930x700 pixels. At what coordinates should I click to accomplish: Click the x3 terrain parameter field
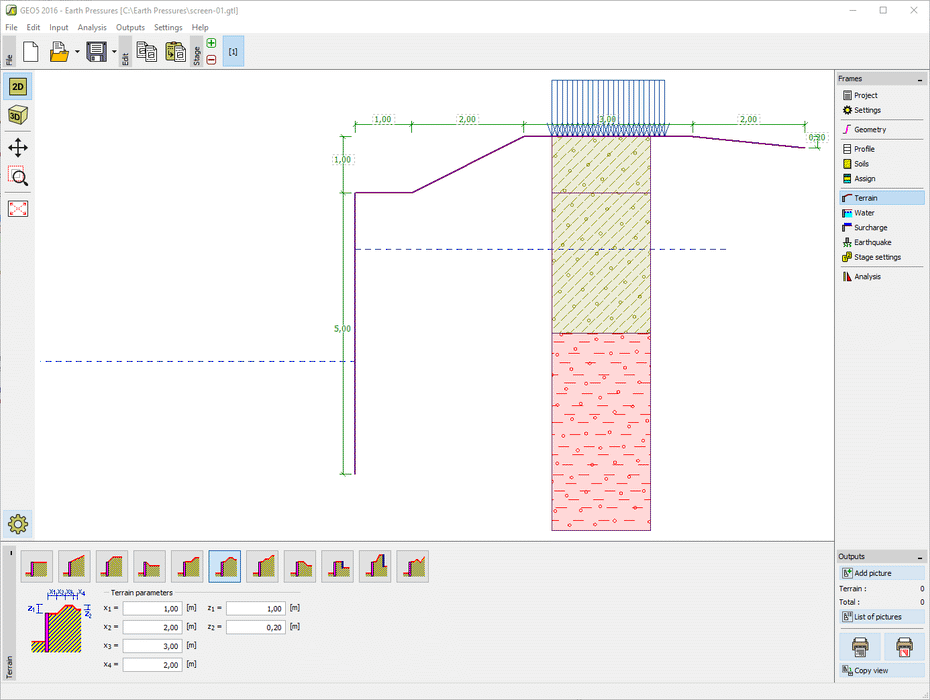tap(153, 646)
